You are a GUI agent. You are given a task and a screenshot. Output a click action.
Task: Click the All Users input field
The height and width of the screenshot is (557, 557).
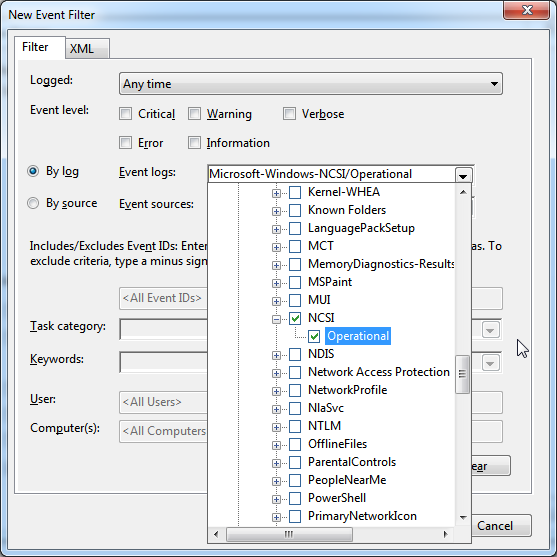click(163, 402)
